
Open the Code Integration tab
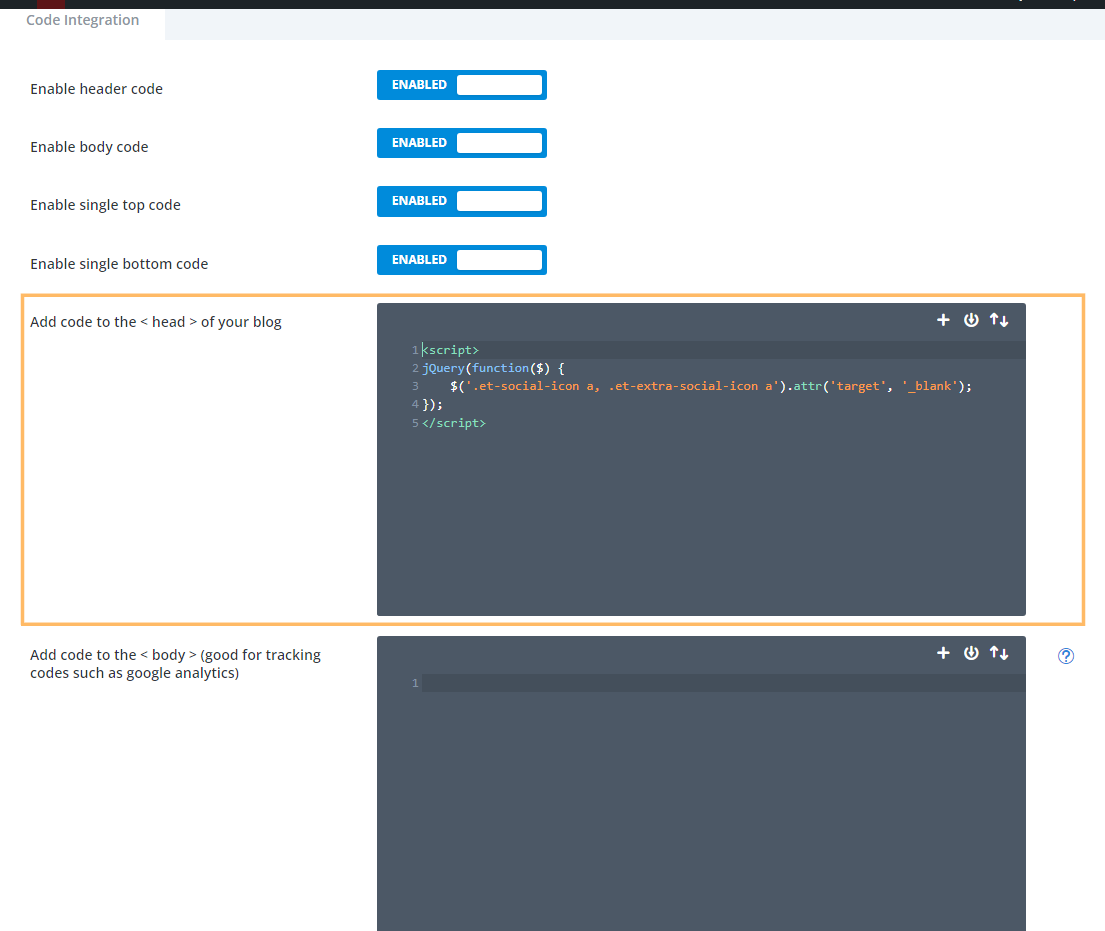[x=82, y=20]
